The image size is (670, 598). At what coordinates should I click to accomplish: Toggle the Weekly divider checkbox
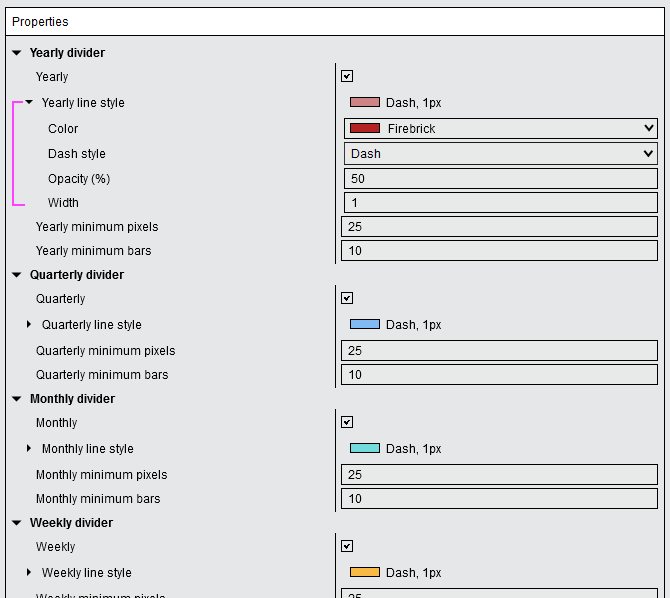tap(347, 546)
